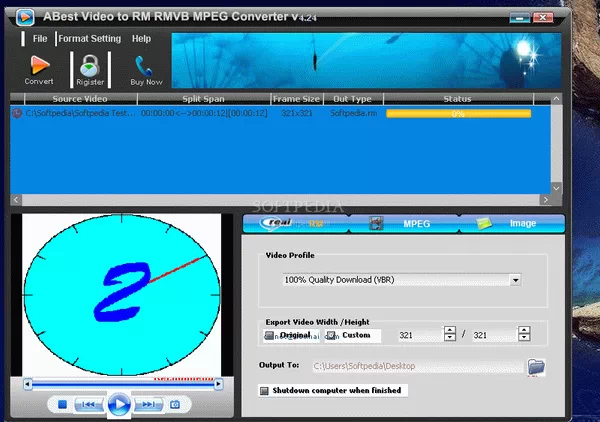Viewport: 600px width, 422px height.
Task: Close the converter window
Action: (543, 17)
